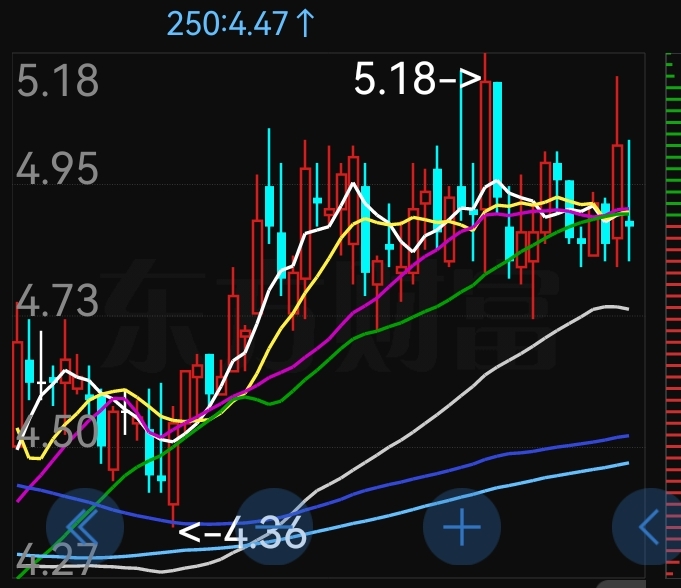Viewport: 681px width, 588px height.
Task: Tap the round button over the 4.36 label
Action: point(274,527)
